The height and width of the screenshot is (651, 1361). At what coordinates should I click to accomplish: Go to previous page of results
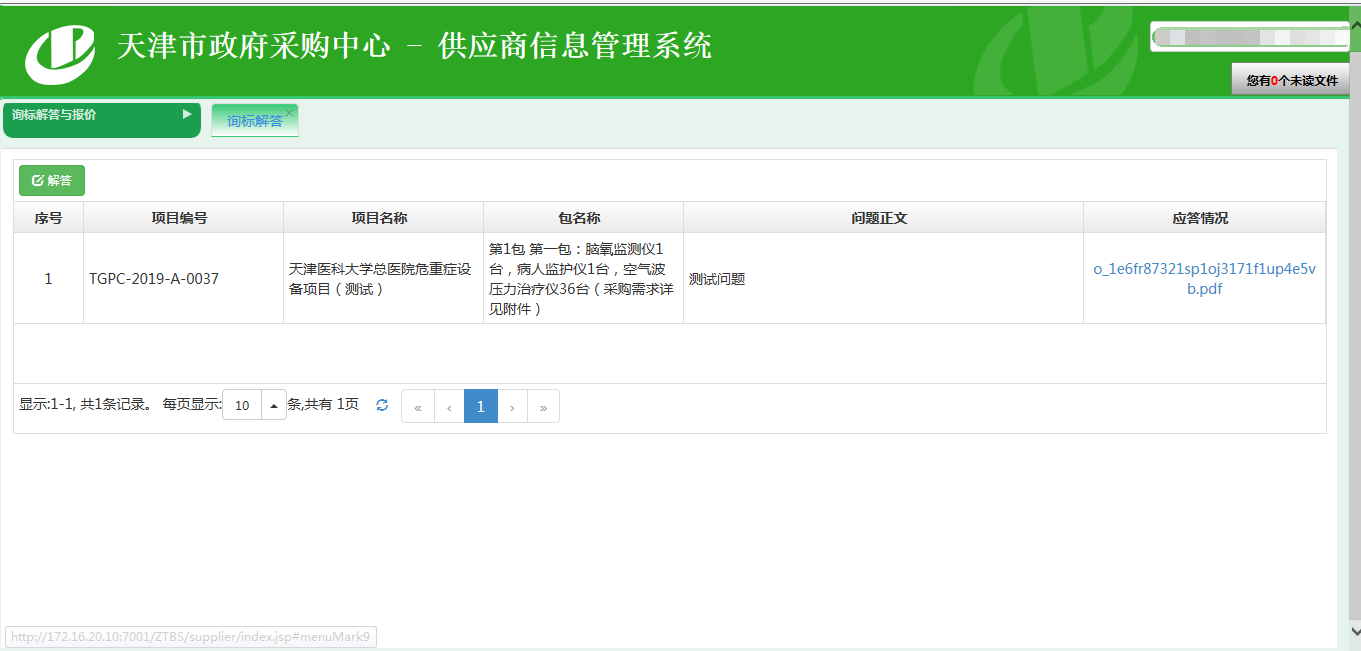point(449,407)
